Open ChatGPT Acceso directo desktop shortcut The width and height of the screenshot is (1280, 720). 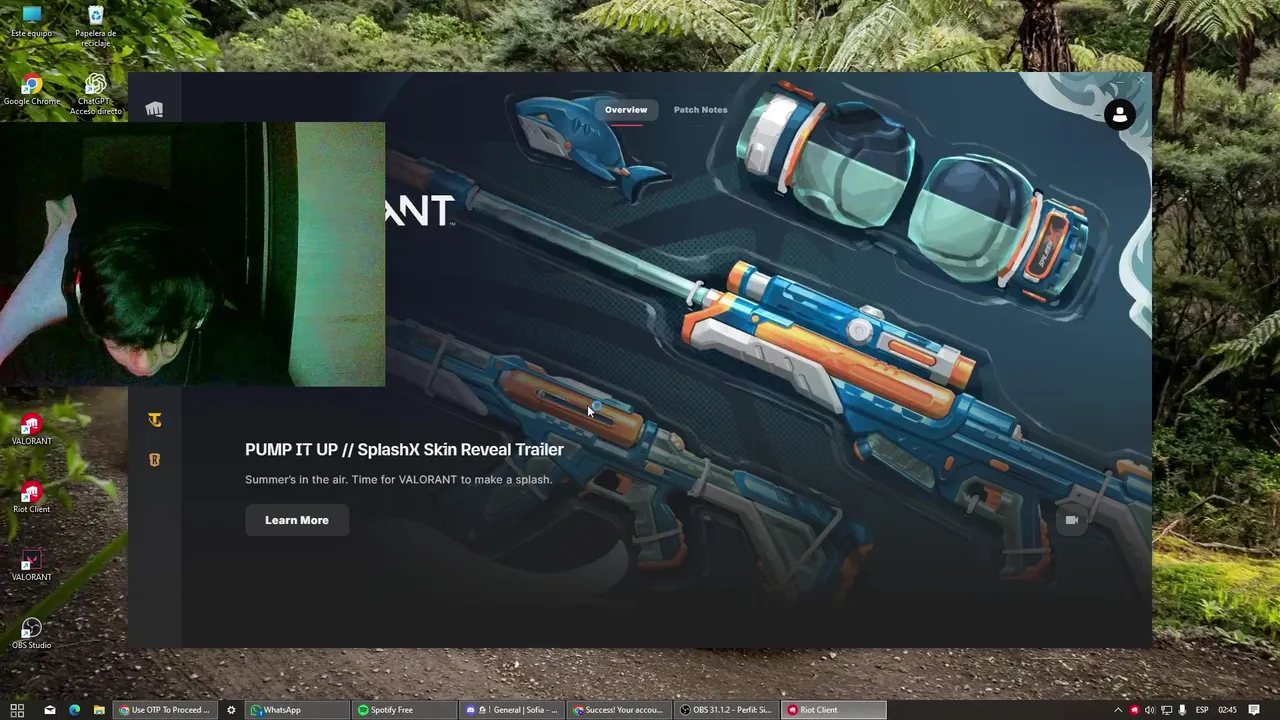tap(96, 95)
